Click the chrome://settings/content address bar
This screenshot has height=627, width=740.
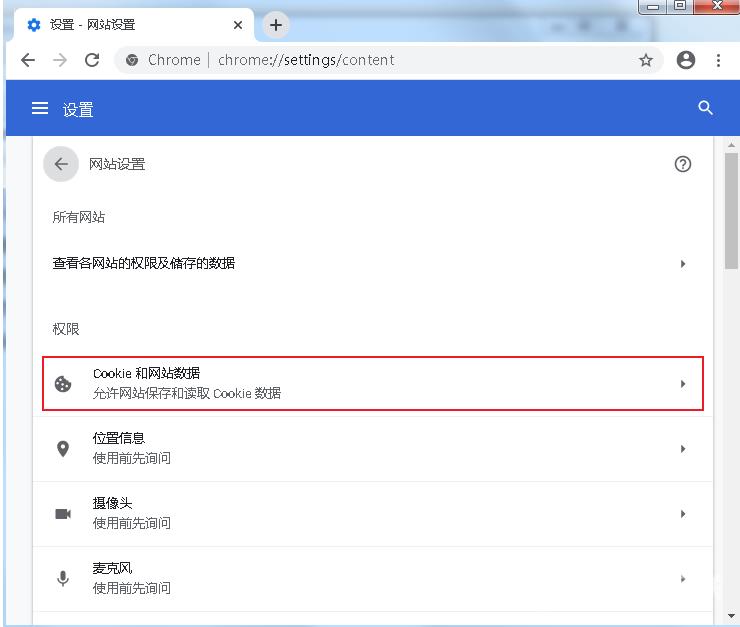click(x=380, y=60)
